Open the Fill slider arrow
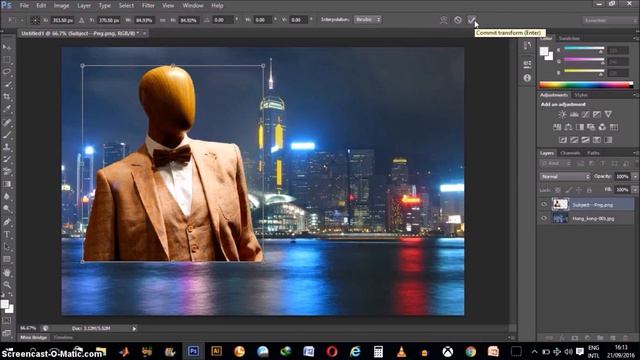Viewport: 640px width, 360px height. 635,190
